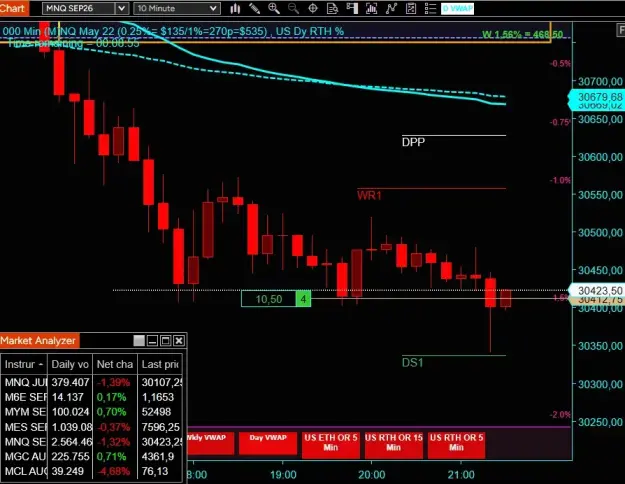The width and height of the screenshot is (625, 484).
Task: Click the Wkly VWAP red button
Action: [x=210, y=443]
